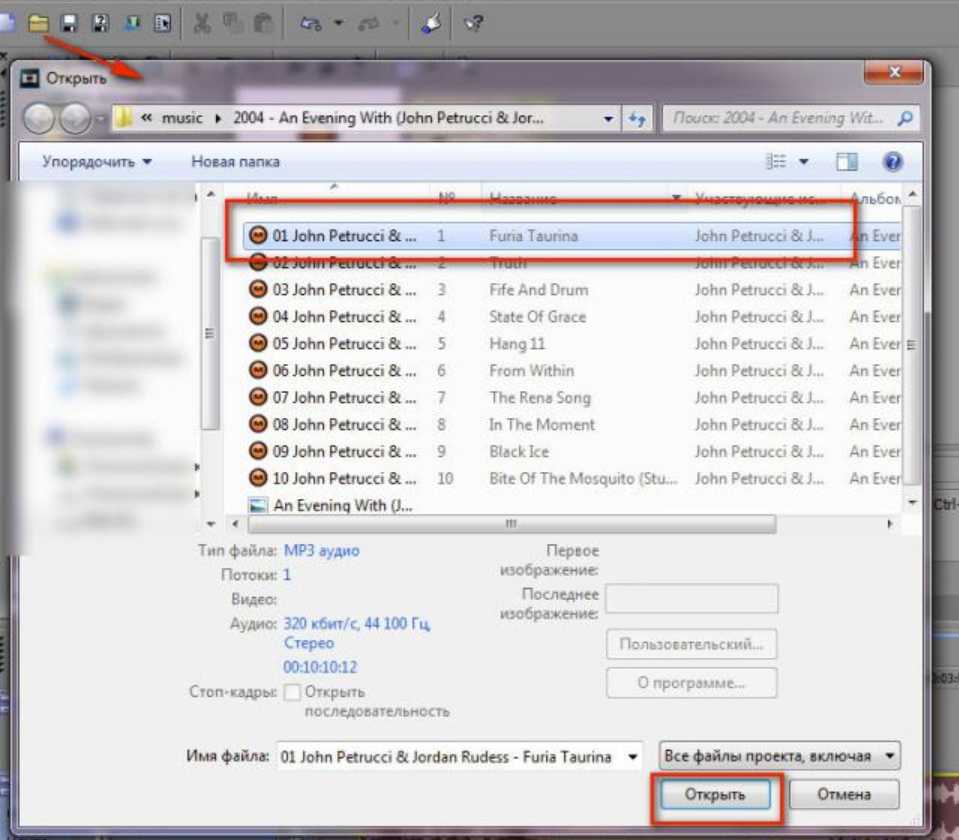Click Новая папка in the command bar
959x840 pixels.
coord(235,162)
